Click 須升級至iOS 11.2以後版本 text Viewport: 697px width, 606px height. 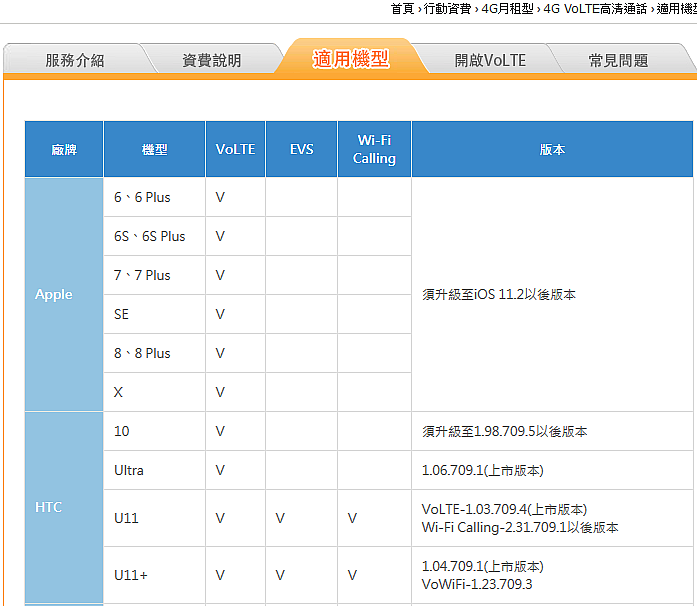click(x=499, y=294)
